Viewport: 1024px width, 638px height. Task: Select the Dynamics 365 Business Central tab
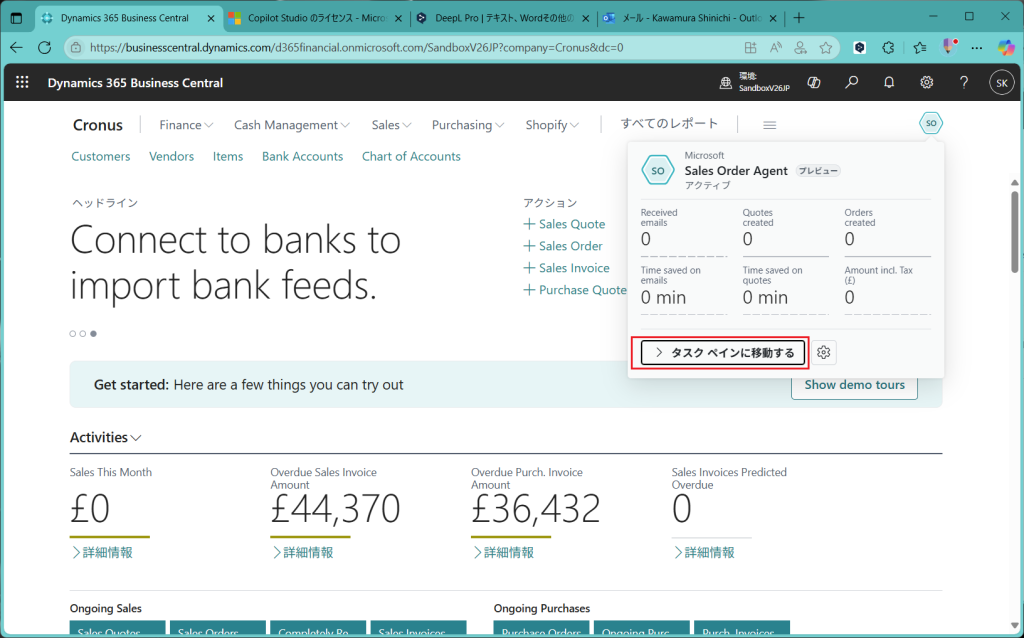point(129,18)
